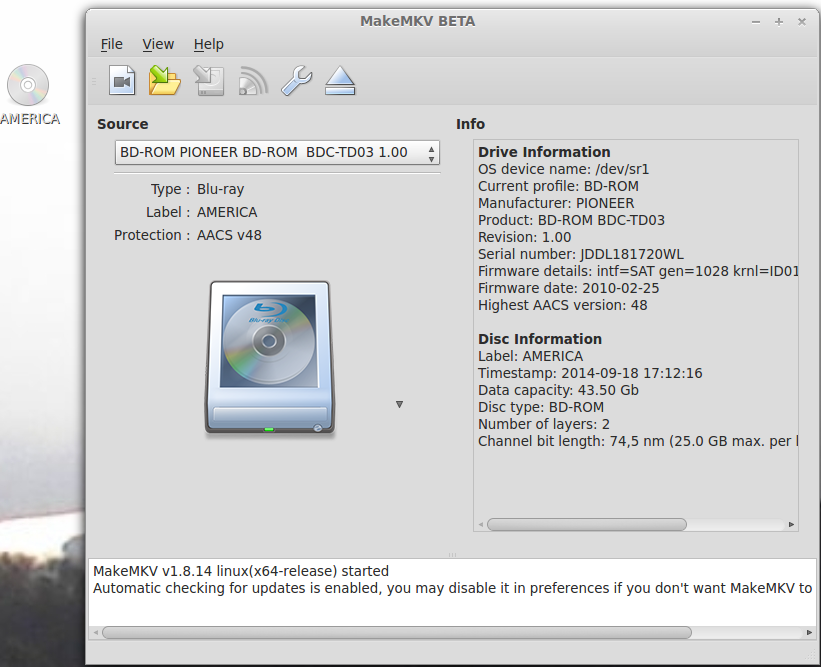821x667 pixels.
Task: Click the Blu-ray type value
Action: click(220, 190)
